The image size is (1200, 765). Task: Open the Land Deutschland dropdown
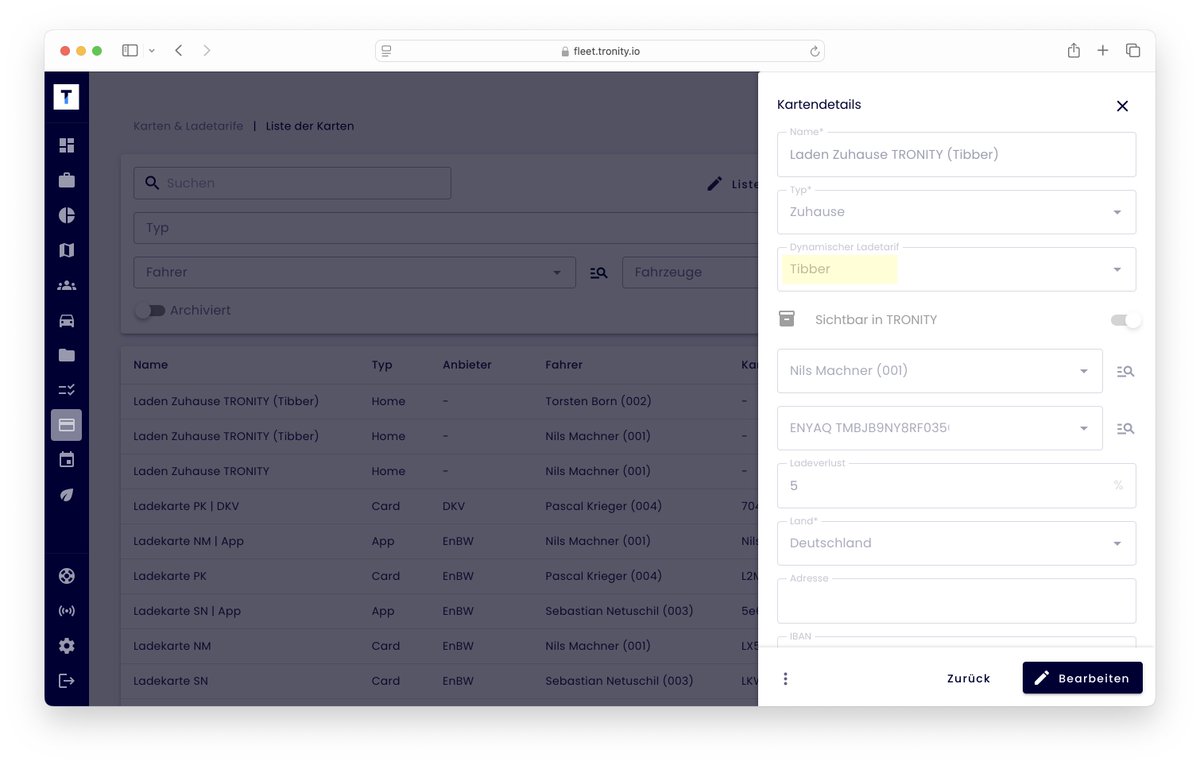click(956, 543)
